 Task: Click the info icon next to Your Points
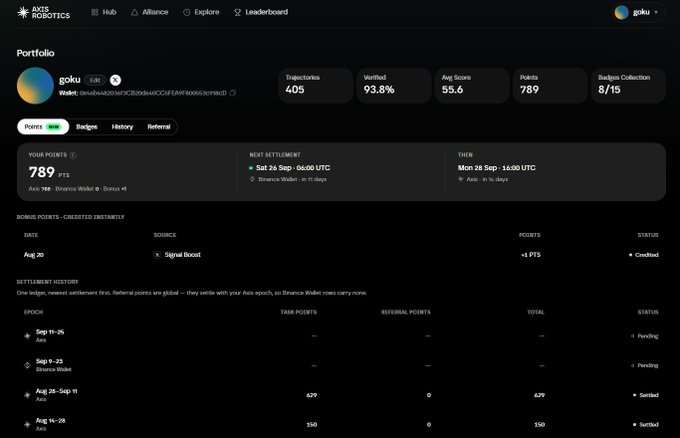(73, 155)
